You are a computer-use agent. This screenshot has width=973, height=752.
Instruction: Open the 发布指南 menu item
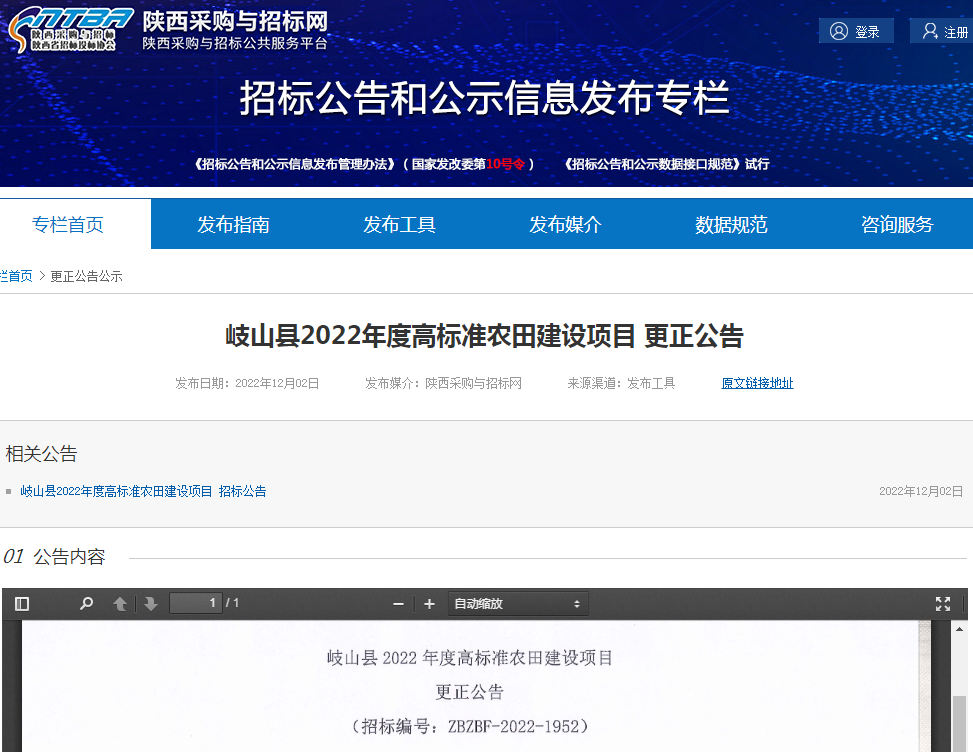tap(233, 225)
